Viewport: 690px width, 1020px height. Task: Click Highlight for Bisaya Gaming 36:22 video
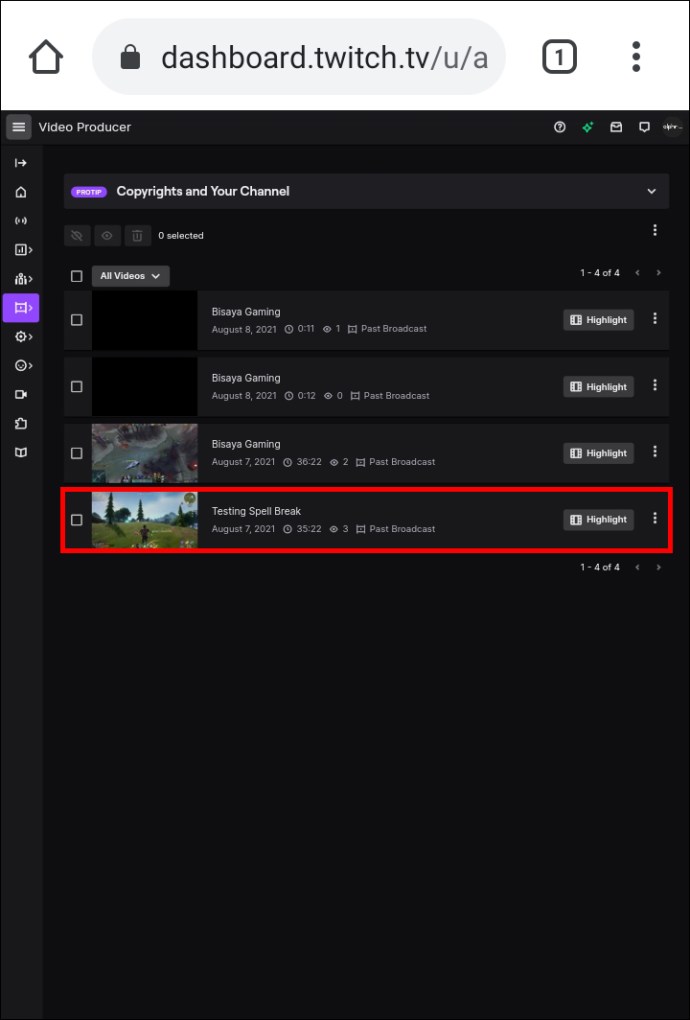tap(598, 453)
